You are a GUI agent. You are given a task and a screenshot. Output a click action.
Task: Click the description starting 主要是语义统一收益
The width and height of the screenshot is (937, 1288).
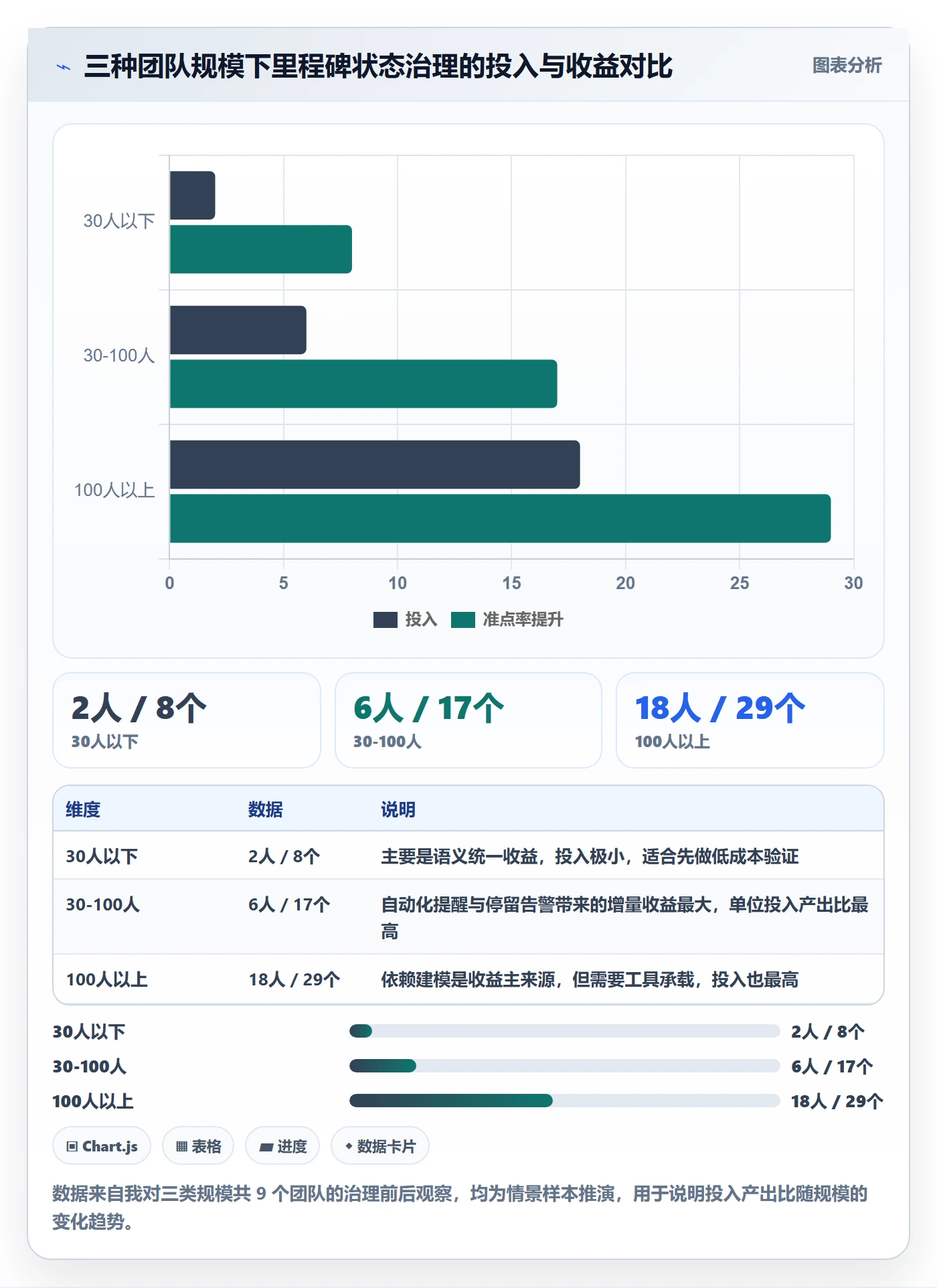[590, 856]
